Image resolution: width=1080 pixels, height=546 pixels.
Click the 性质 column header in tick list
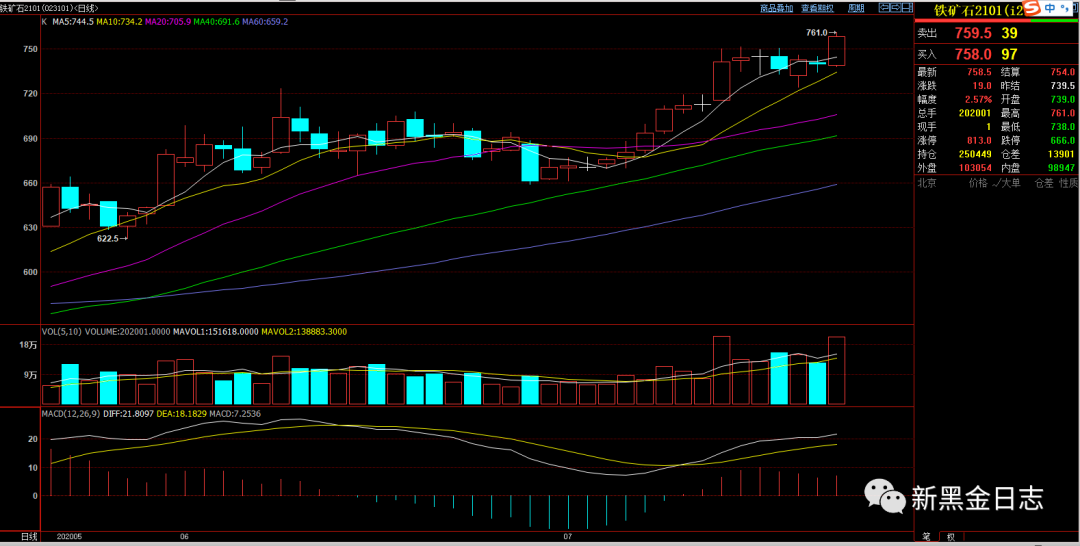pos(1068,183)
